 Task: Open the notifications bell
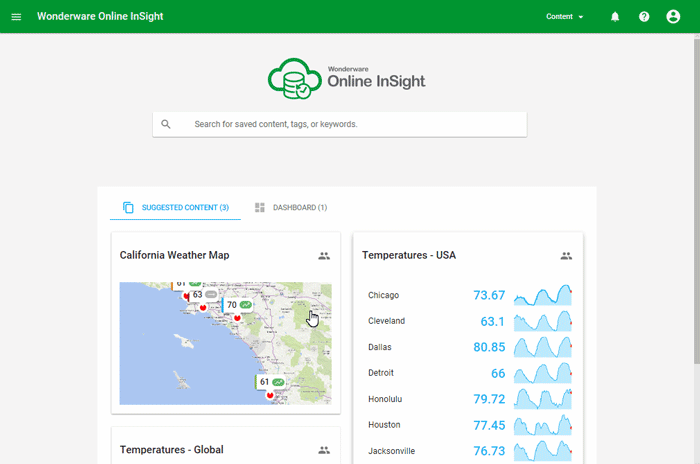click(x=615, y=17)
